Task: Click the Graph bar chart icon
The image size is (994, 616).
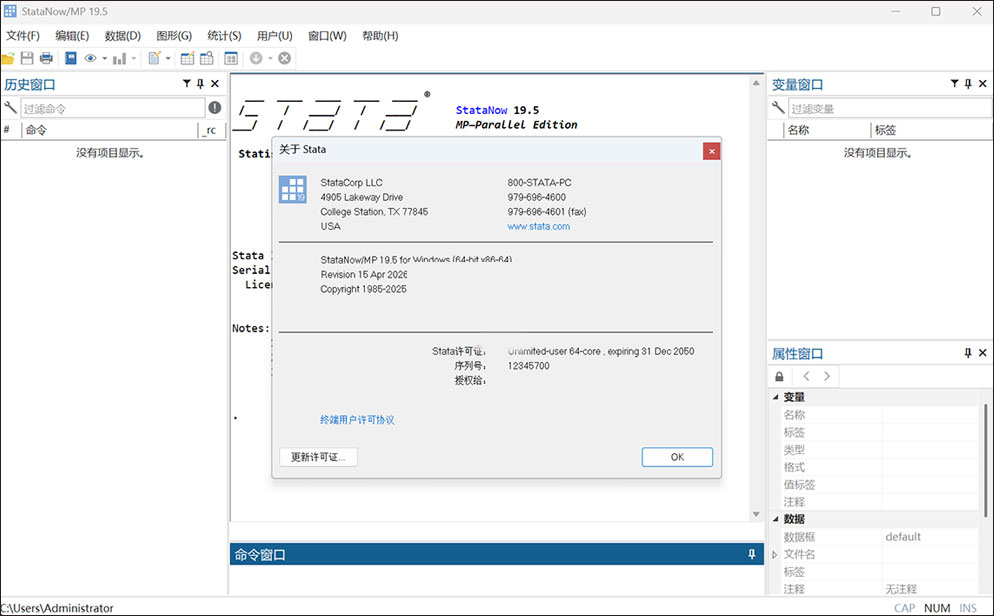Action: click(x=119, y=58)
